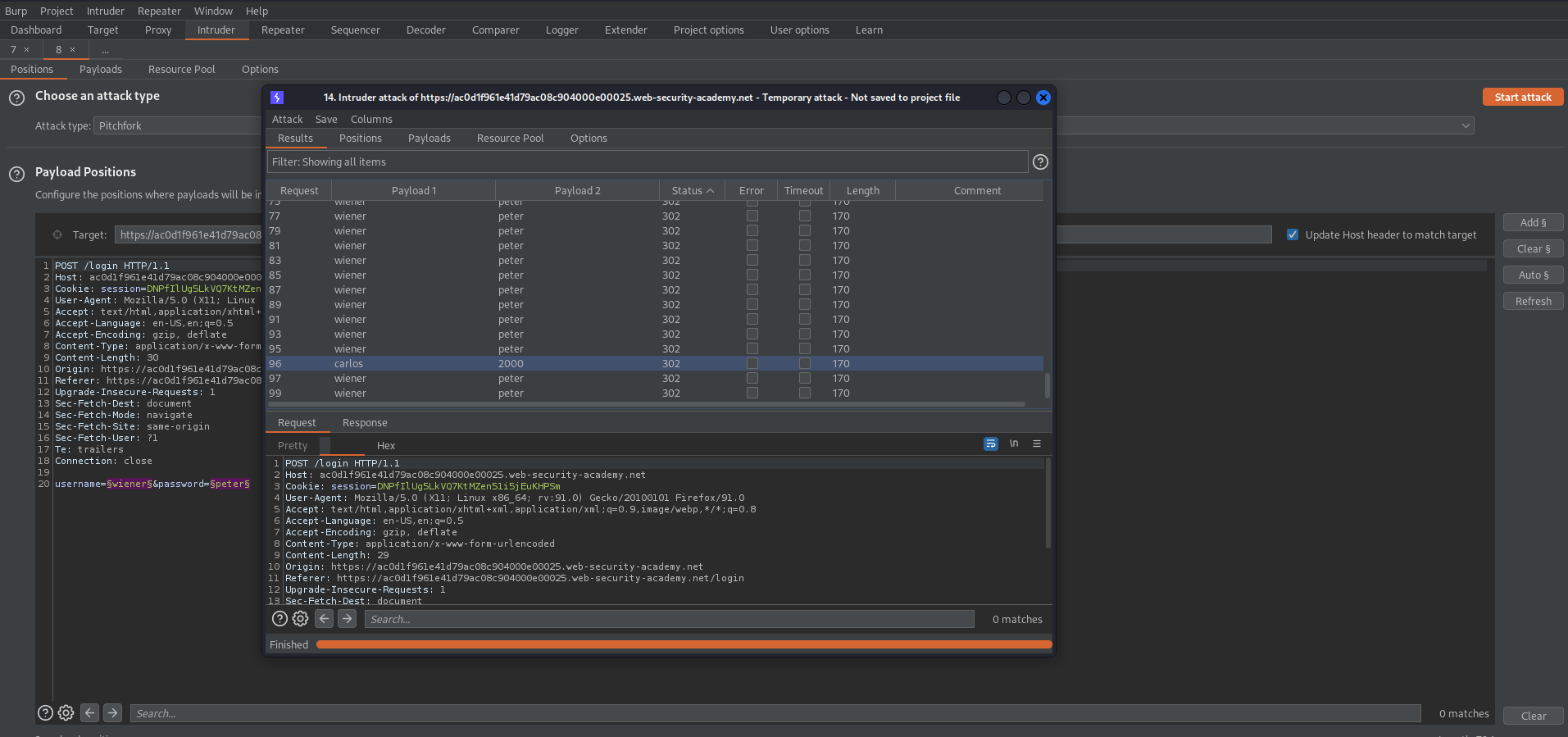Switch to Response tab in attack window
The height and width of the screenshot is (737, 1568).
(x=365, y=422)
